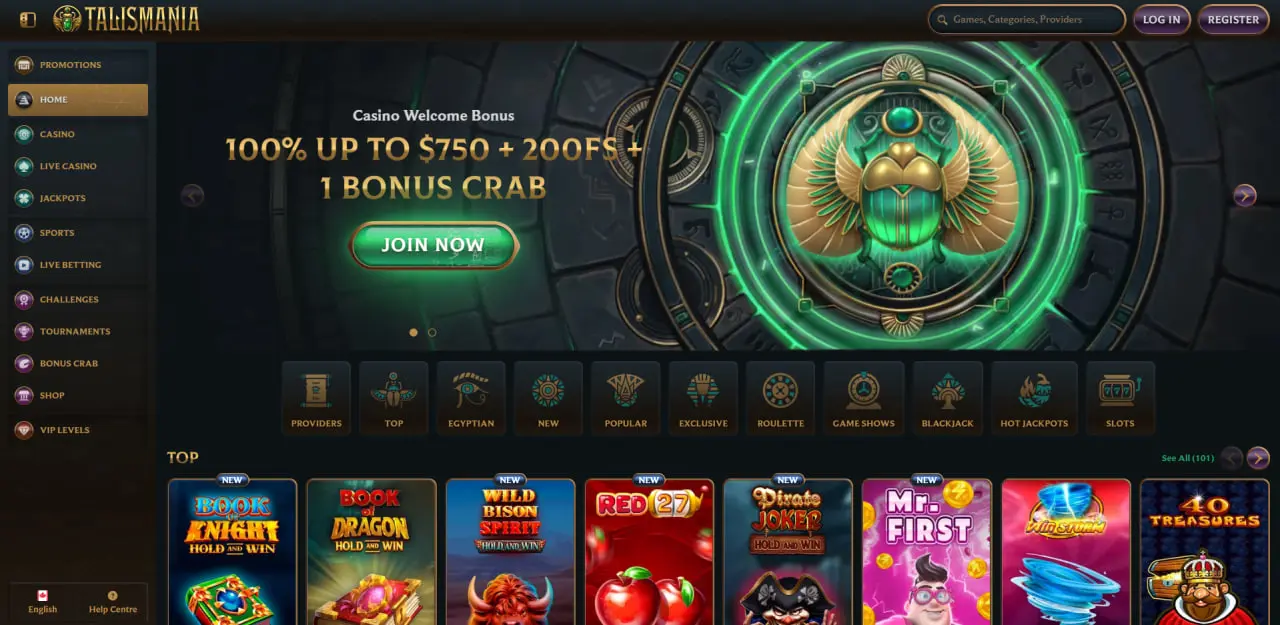Image resolution: width=1280 pixels, height=625 pixels.
Task: Focus the Games, Categories, Providers search field
Action: 1026,19
